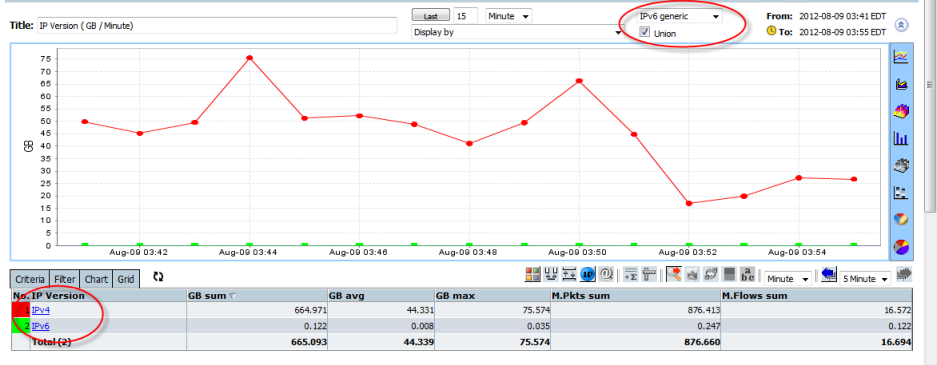Screen dimensions: 937x365
Task: Click the @ symbol toolbar icon
Action: coord(607,274)
